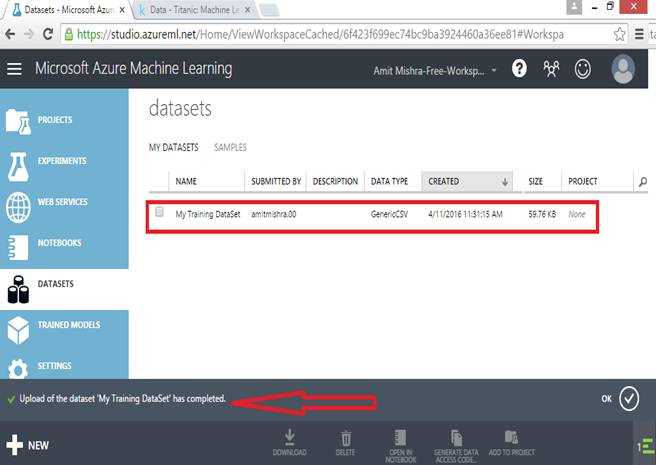
Task: Click Generate Data Access Code icon
Action: (x=456, y=446)
